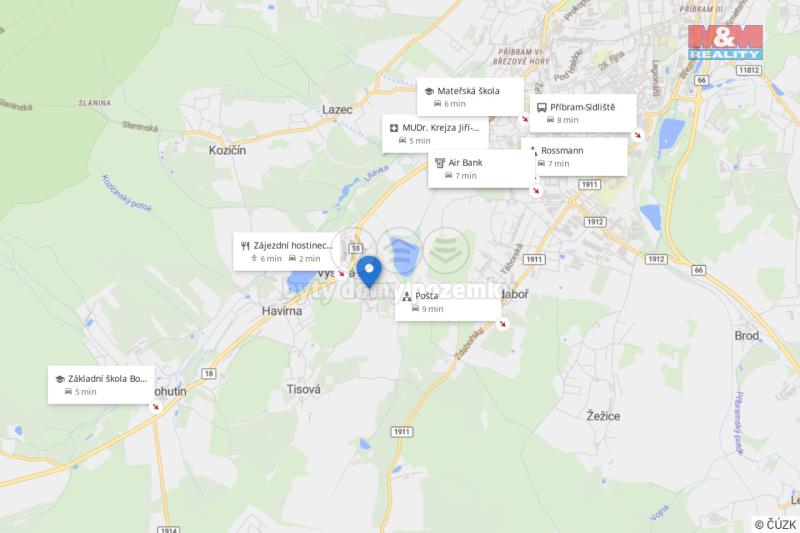Click the red arrow marker near Pošta
This screenshot has width=800, height=533.
point(503,324)
